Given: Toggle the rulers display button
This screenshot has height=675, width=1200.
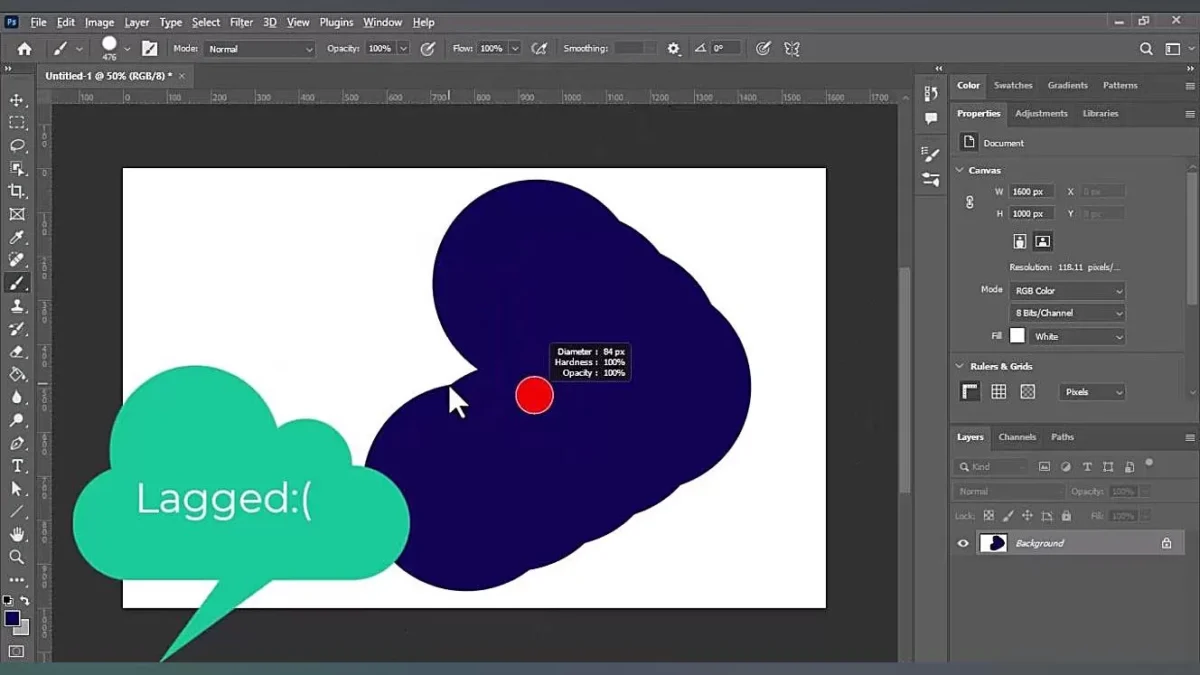Looking at the screenshot, I should coord(970,392).
